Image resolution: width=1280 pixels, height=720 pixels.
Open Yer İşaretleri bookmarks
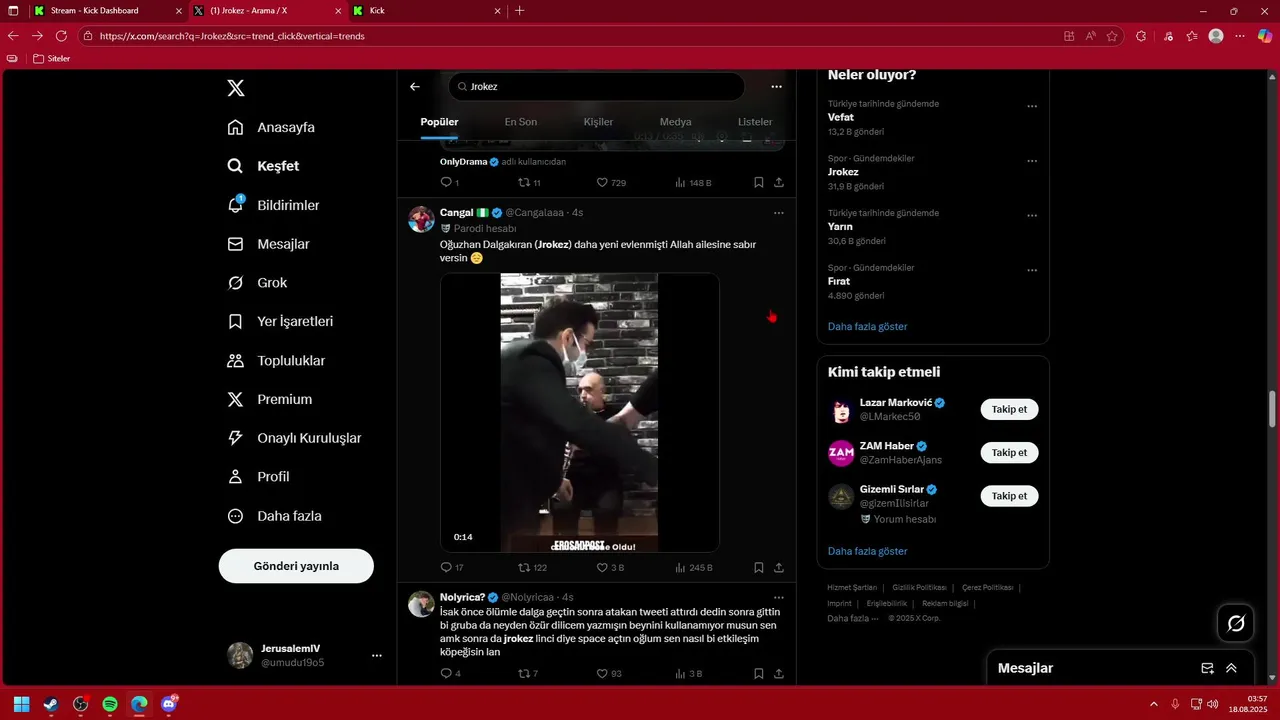(x=281, y=321)
